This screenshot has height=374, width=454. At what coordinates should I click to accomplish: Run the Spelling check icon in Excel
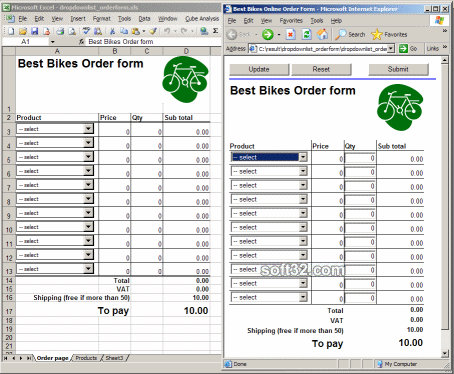click(86, 31)
